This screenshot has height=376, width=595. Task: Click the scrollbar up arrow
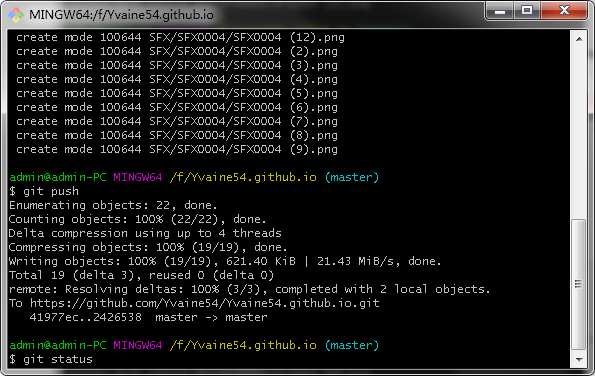click(579, 39)
